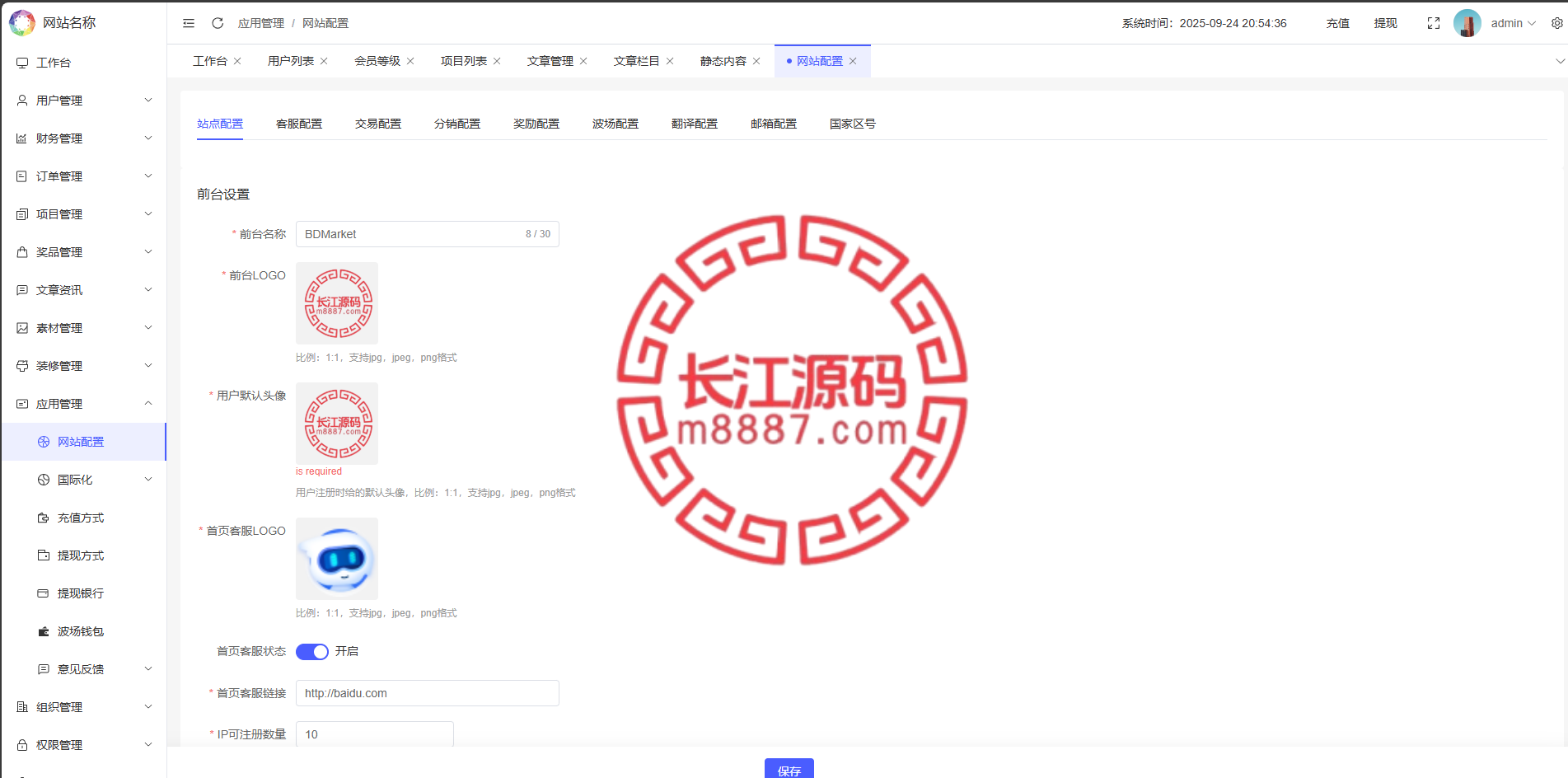Toggle fullscreen mode icon
Screen dimensions: 1568x778
(1434, 23)
